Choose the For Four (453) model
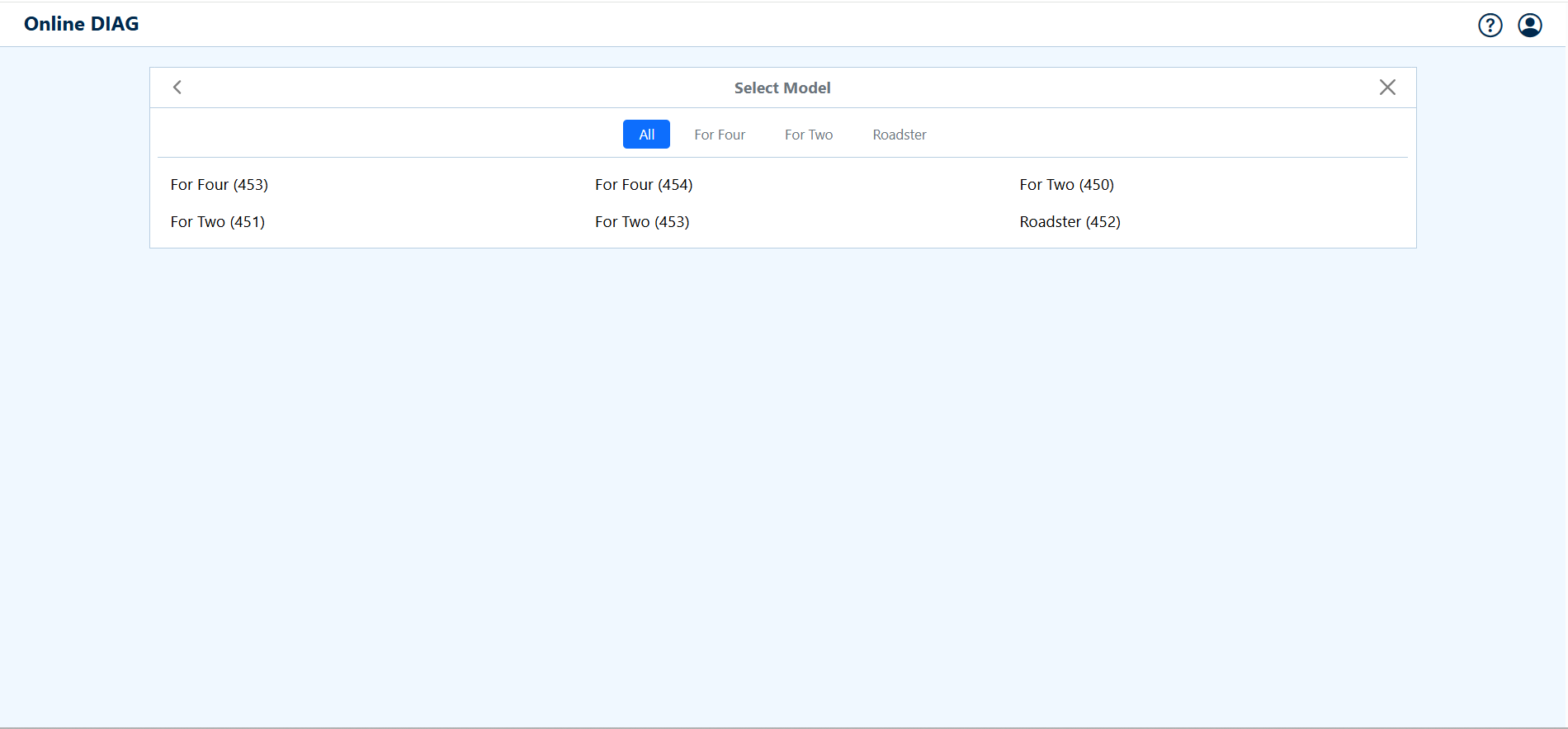The width and height of the screenshot is (1568, 729). [220, 185]
